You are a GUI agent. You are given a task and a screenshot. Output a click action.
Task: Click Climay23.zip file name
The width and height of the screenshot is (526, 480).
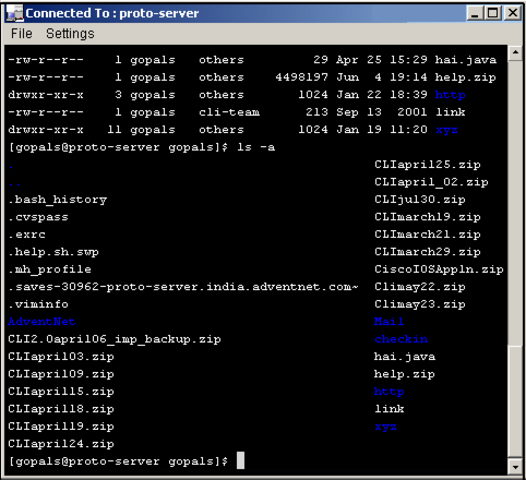pos(420,305)
